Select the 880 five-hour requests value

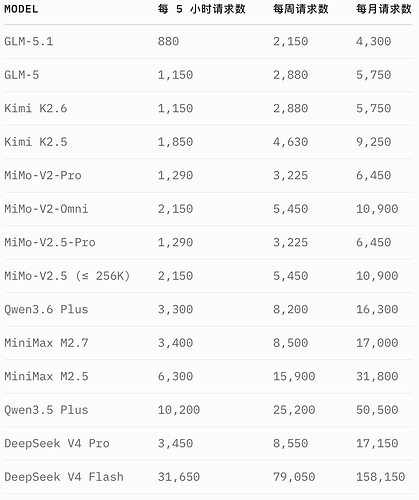[168, 41]
